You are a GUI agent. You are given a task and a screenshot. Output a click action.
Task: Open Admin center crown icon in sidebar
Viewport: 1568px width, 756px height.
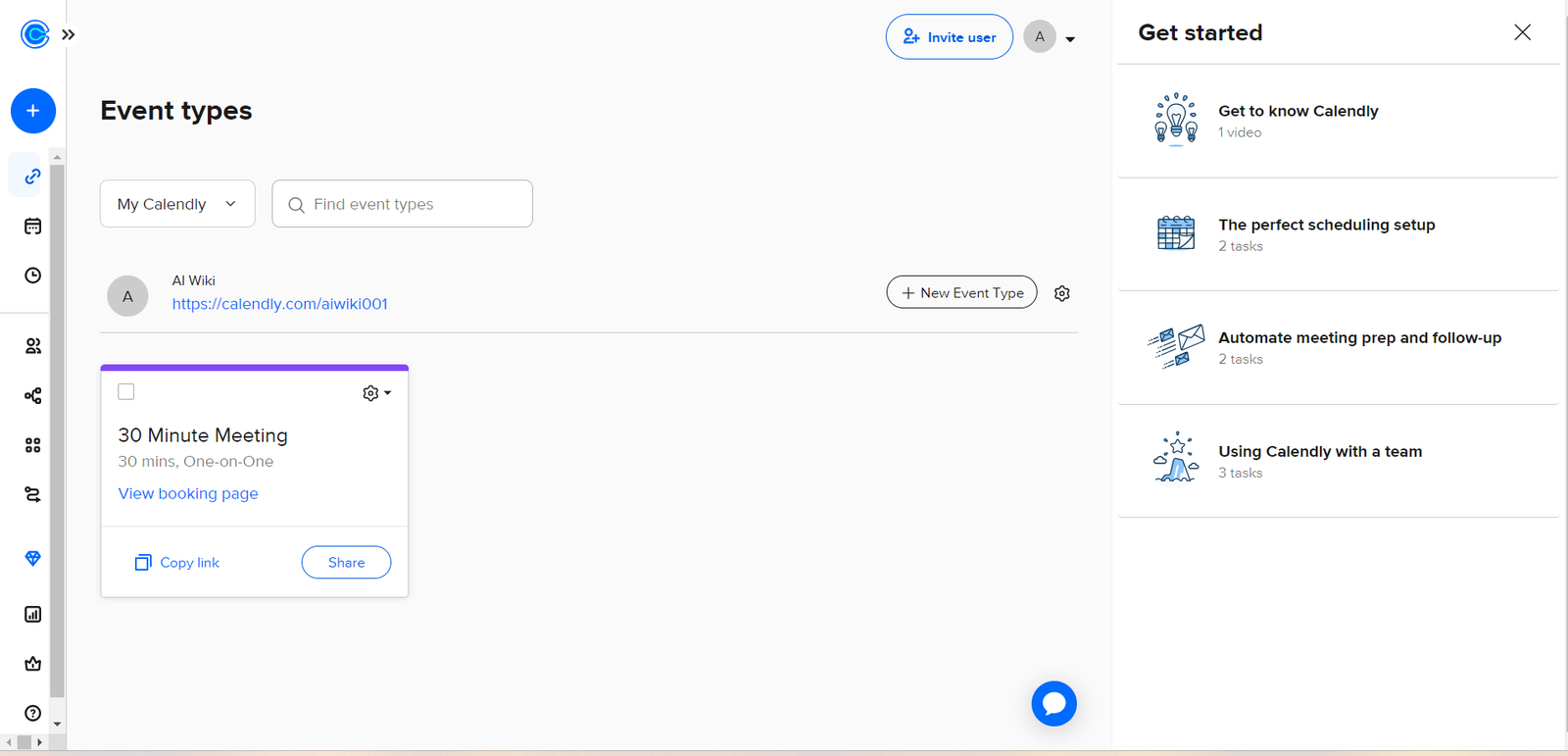tap(32, 664)
